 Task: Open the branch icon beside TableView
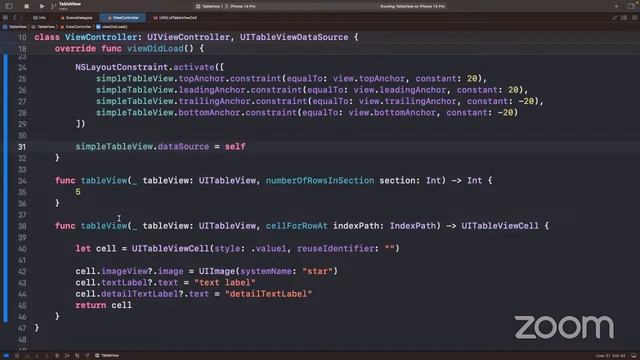click(53, 6)
